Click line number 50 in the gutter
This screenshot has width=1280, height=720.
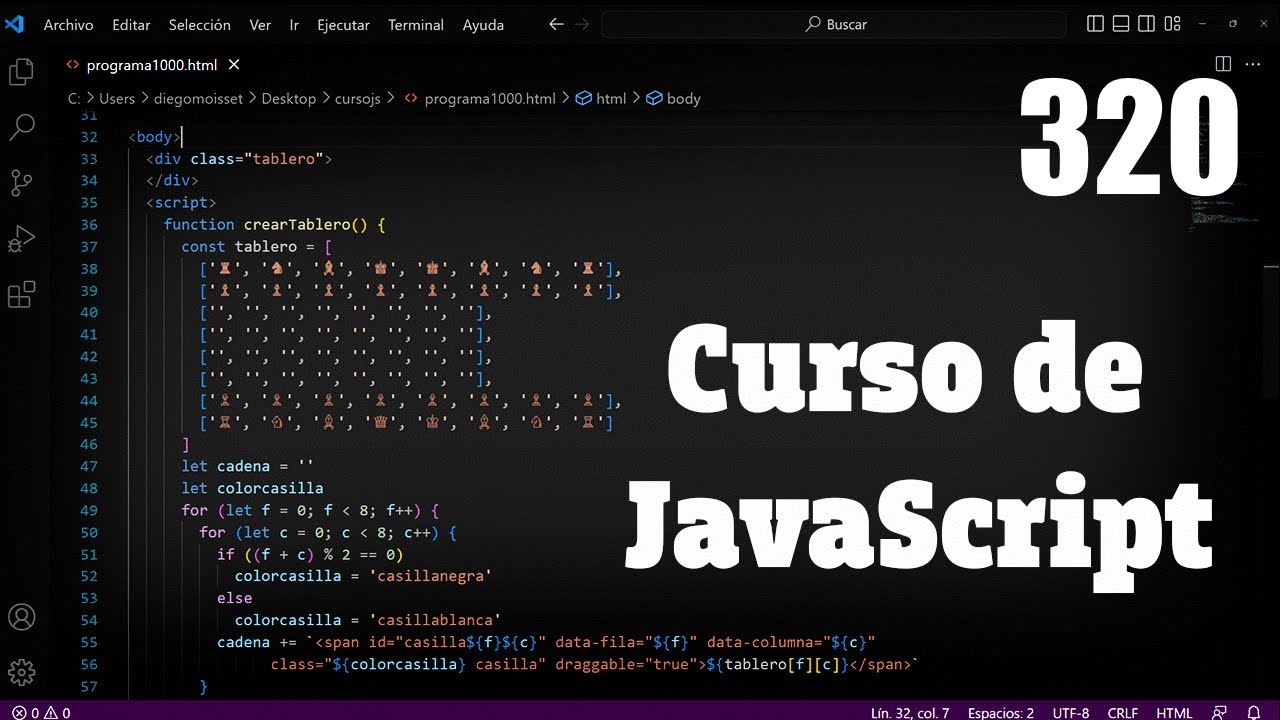click(89, 532)
